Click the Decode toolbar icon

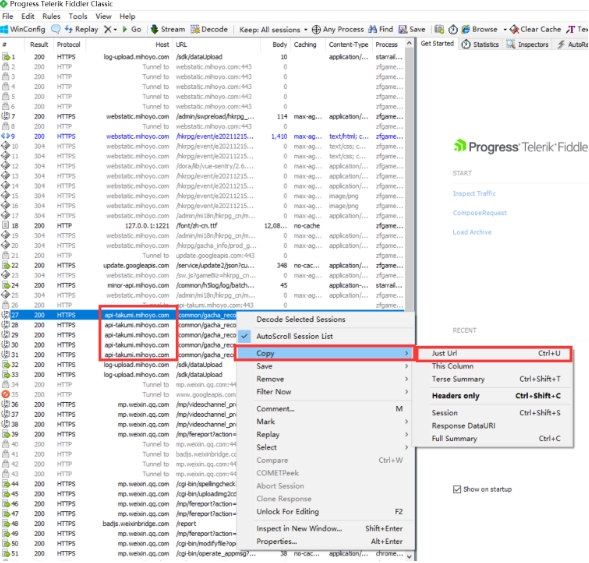pyautogui.click(x=195, y=29)
